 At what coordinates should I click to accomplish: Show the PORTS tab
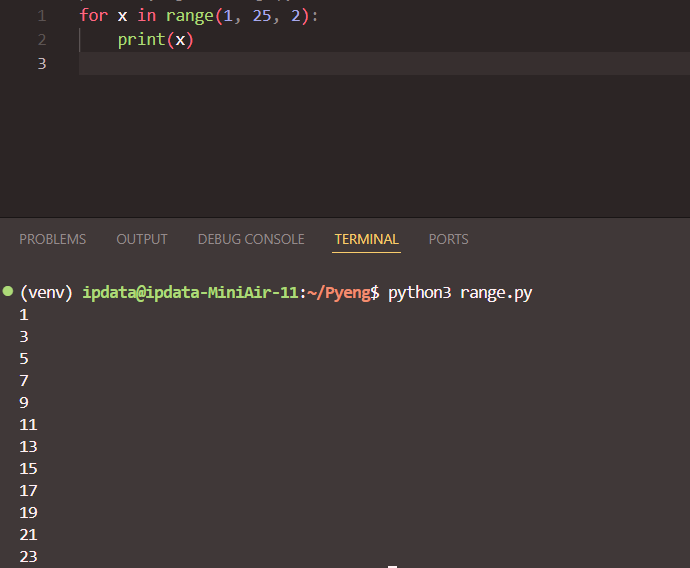pyautogui.click(x=448, y=239)
